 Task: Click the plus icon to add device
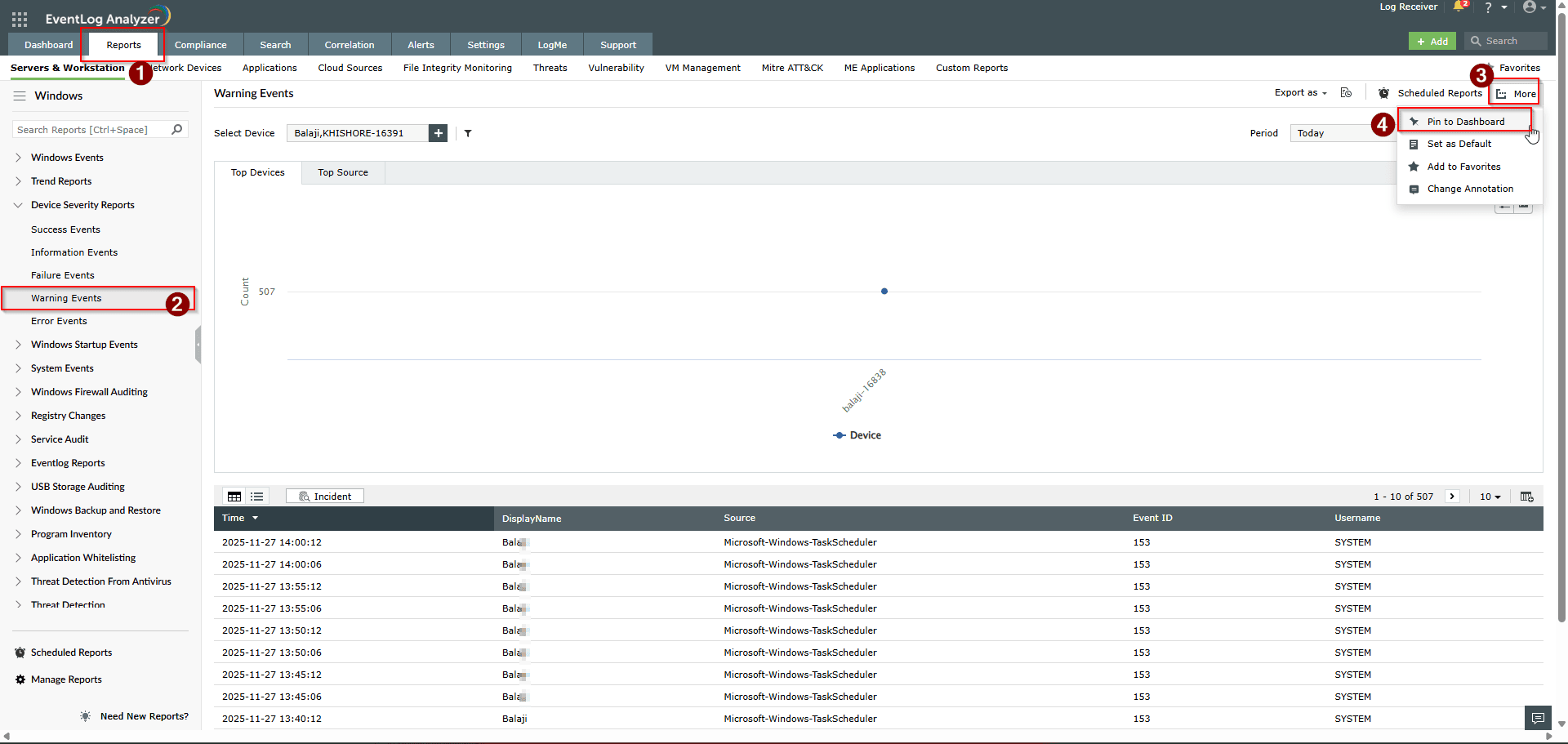point(439,133)
